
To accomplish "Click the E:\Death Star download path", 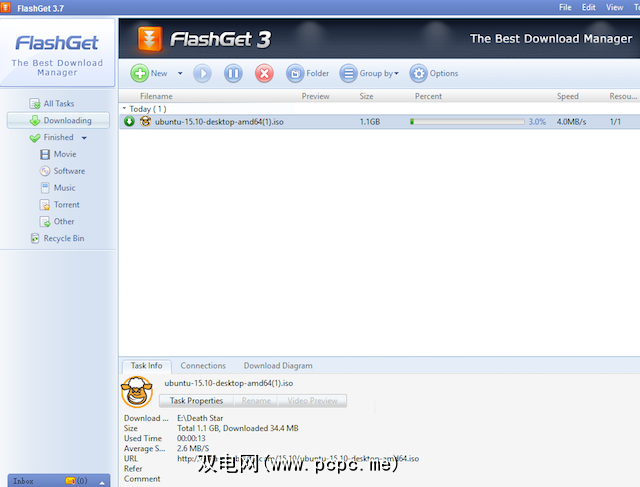I will (200, 418).
